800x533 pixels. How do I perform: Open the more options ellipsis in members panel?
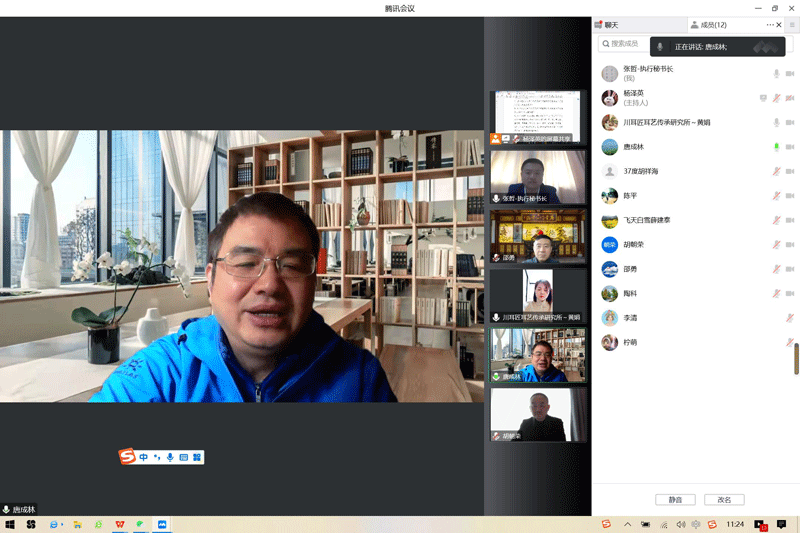pos(770,25)
